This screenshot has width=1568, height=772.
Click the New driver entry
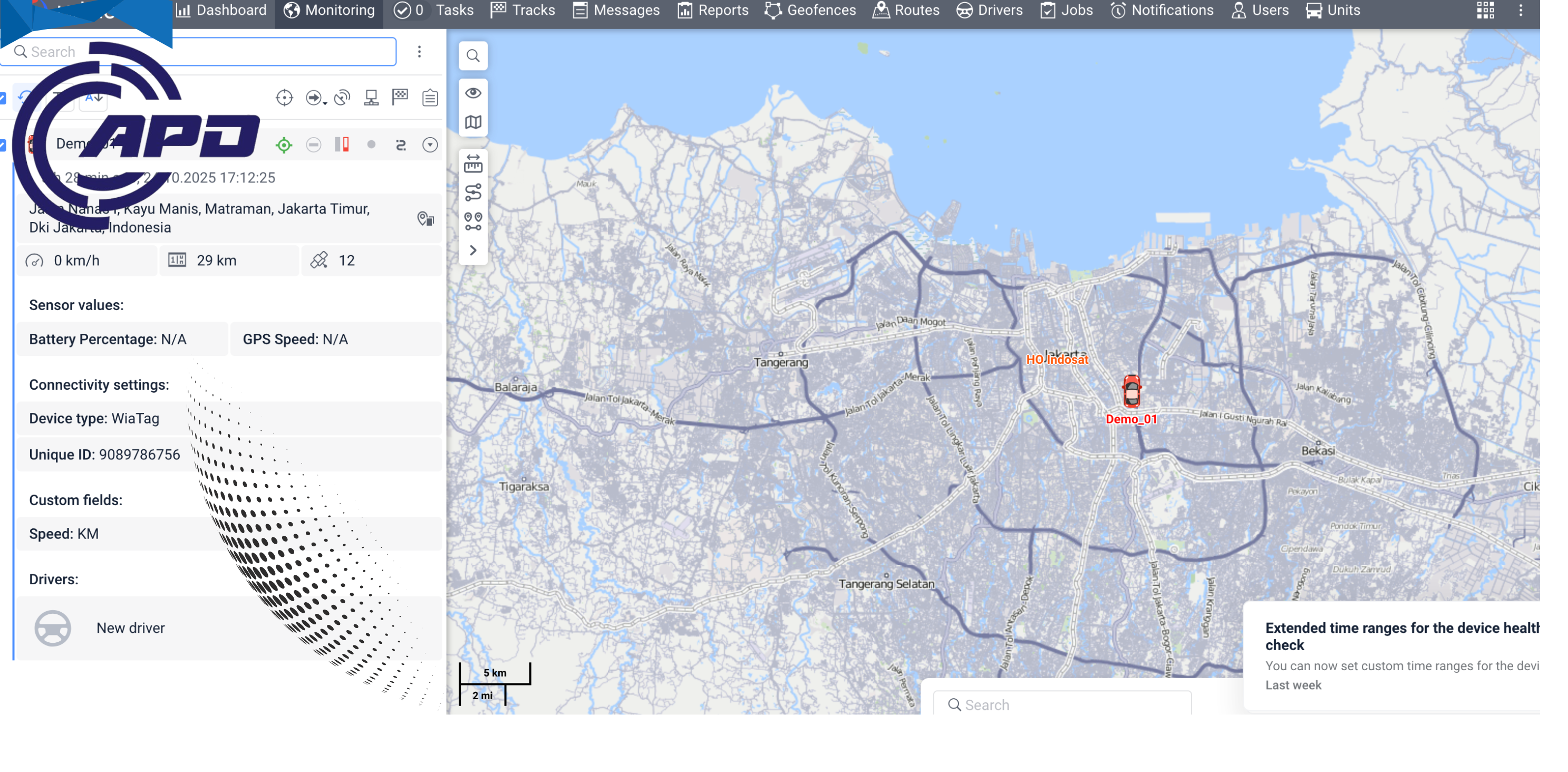[x=130, y=628]
